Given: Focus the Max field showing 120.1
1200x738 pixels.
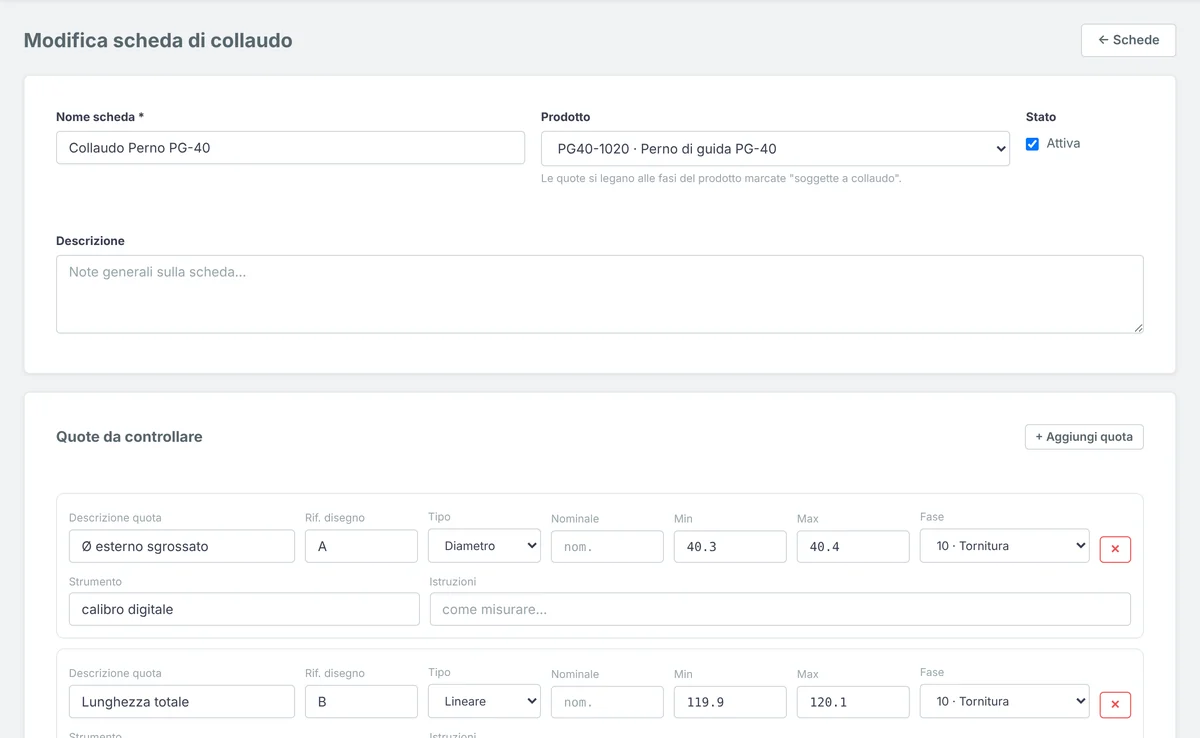Looking at the screenshot, I should [853, 702].
